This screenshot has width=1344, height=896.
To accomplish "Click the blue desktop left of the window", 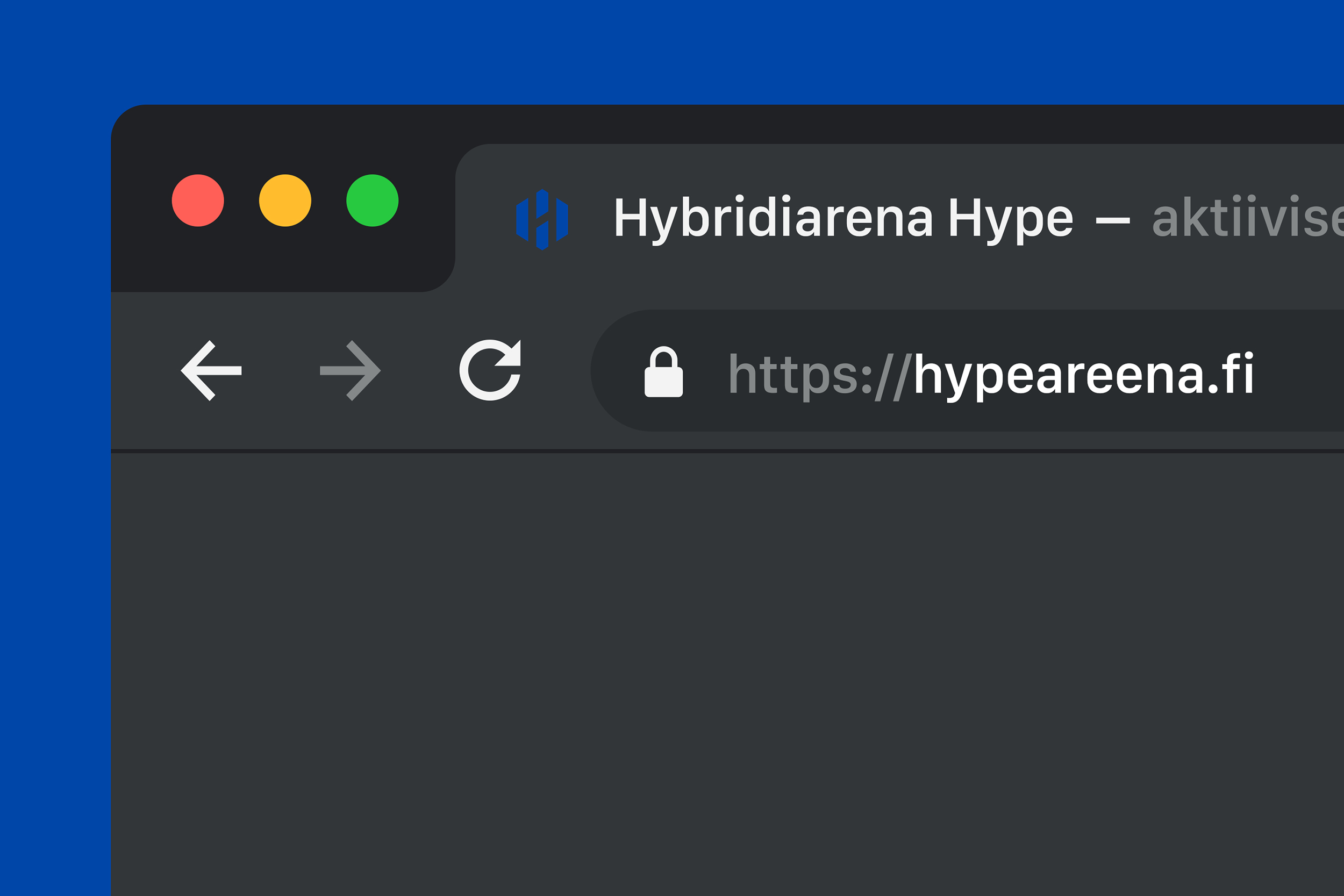I will tap(54, 514).
